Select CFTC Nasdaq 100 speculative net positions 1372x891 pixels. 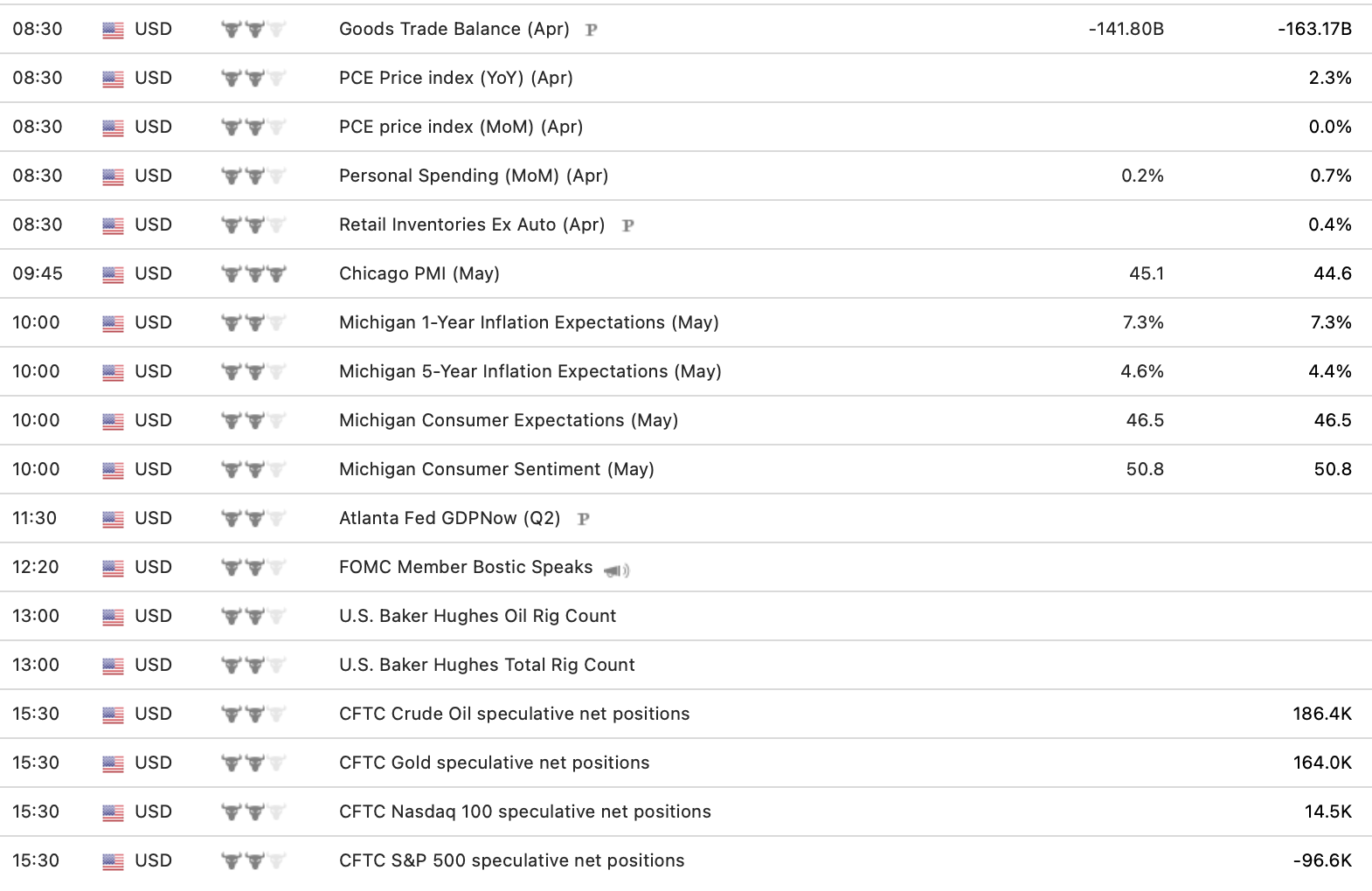[524, 812]
